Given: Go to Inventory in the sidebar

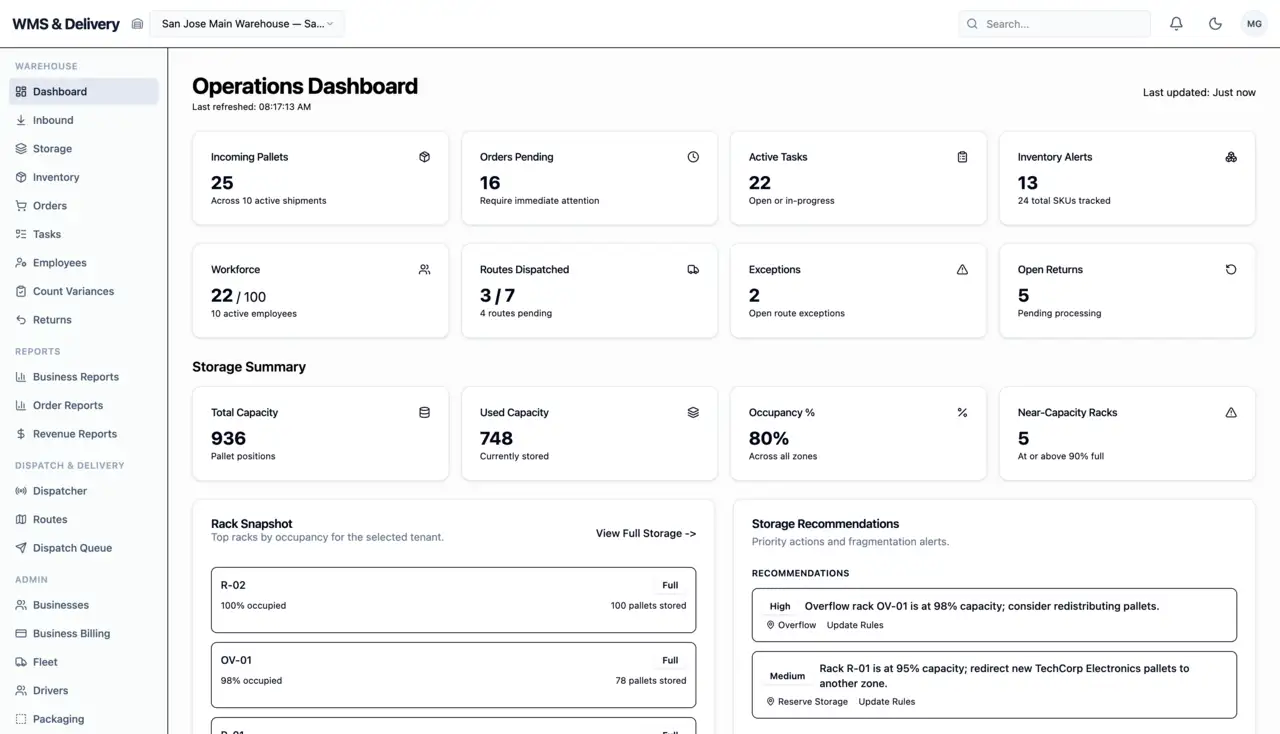Looking at the screenshot, I should (x=84, y=177).
